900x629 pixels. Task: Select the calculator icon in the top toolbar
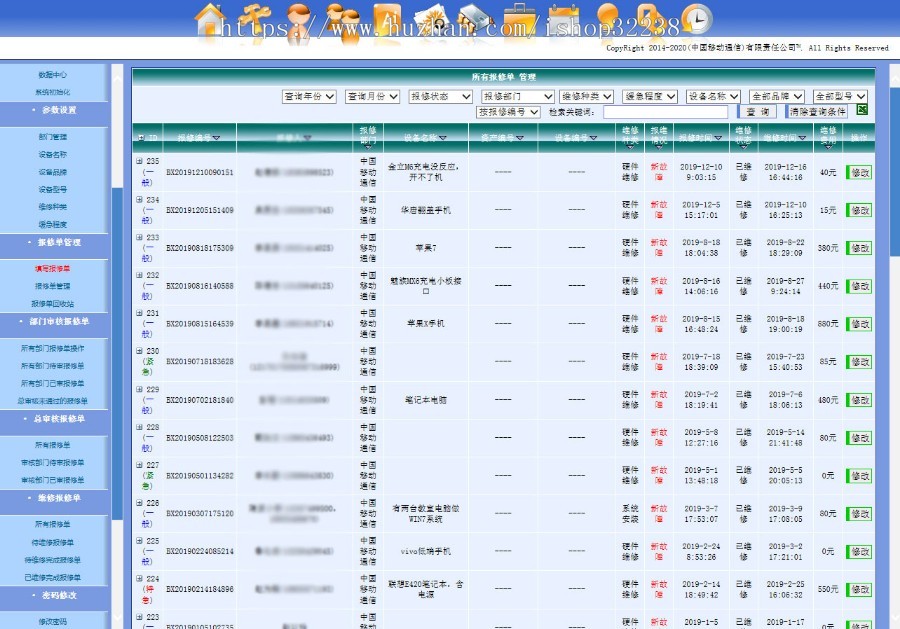point(475,18)
